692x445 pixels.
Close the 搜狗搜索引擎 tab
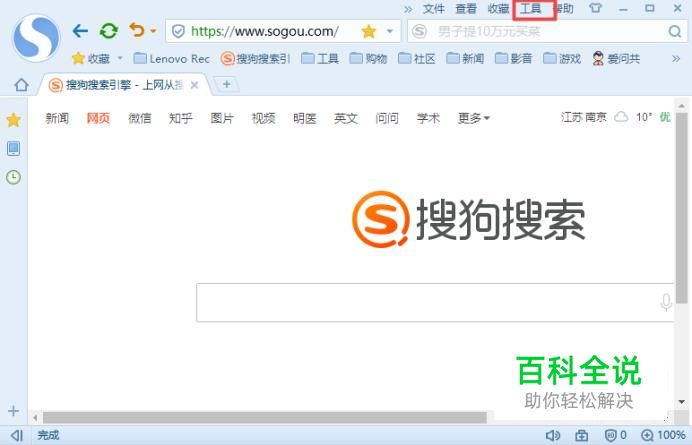(x=194, y=85)
